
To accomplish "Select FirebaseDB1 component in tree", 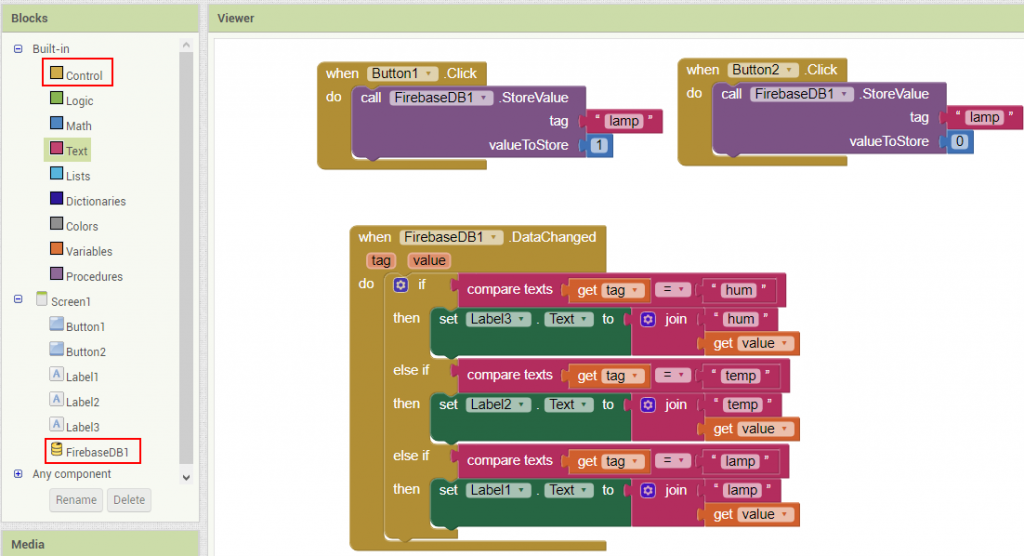I will coord(90,451).
